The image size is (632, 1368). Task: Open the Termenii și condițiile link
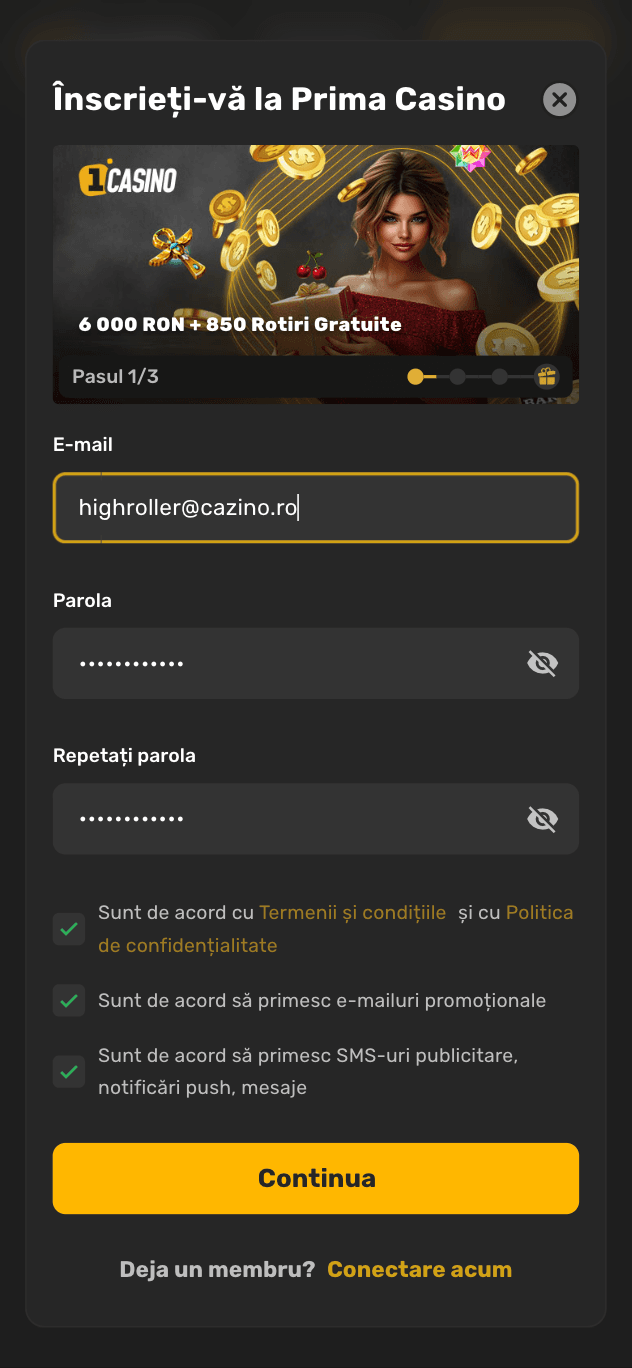[352, 912]
